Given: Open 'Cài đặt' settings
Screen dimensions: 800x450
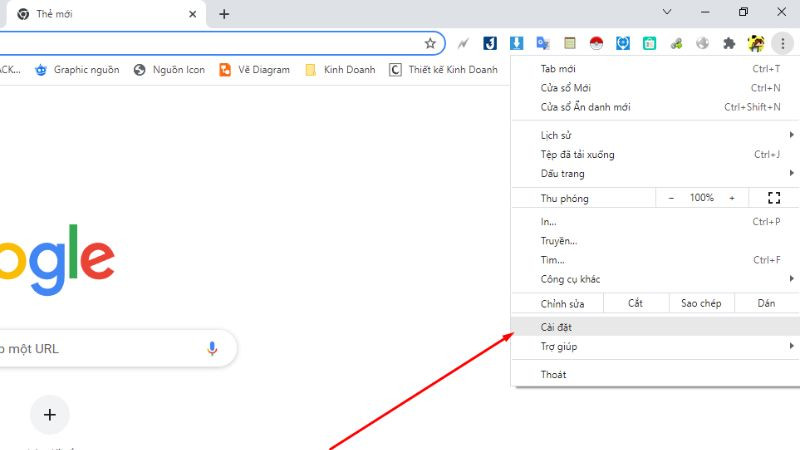Looking at the screenshot, I should pos(655,327).
